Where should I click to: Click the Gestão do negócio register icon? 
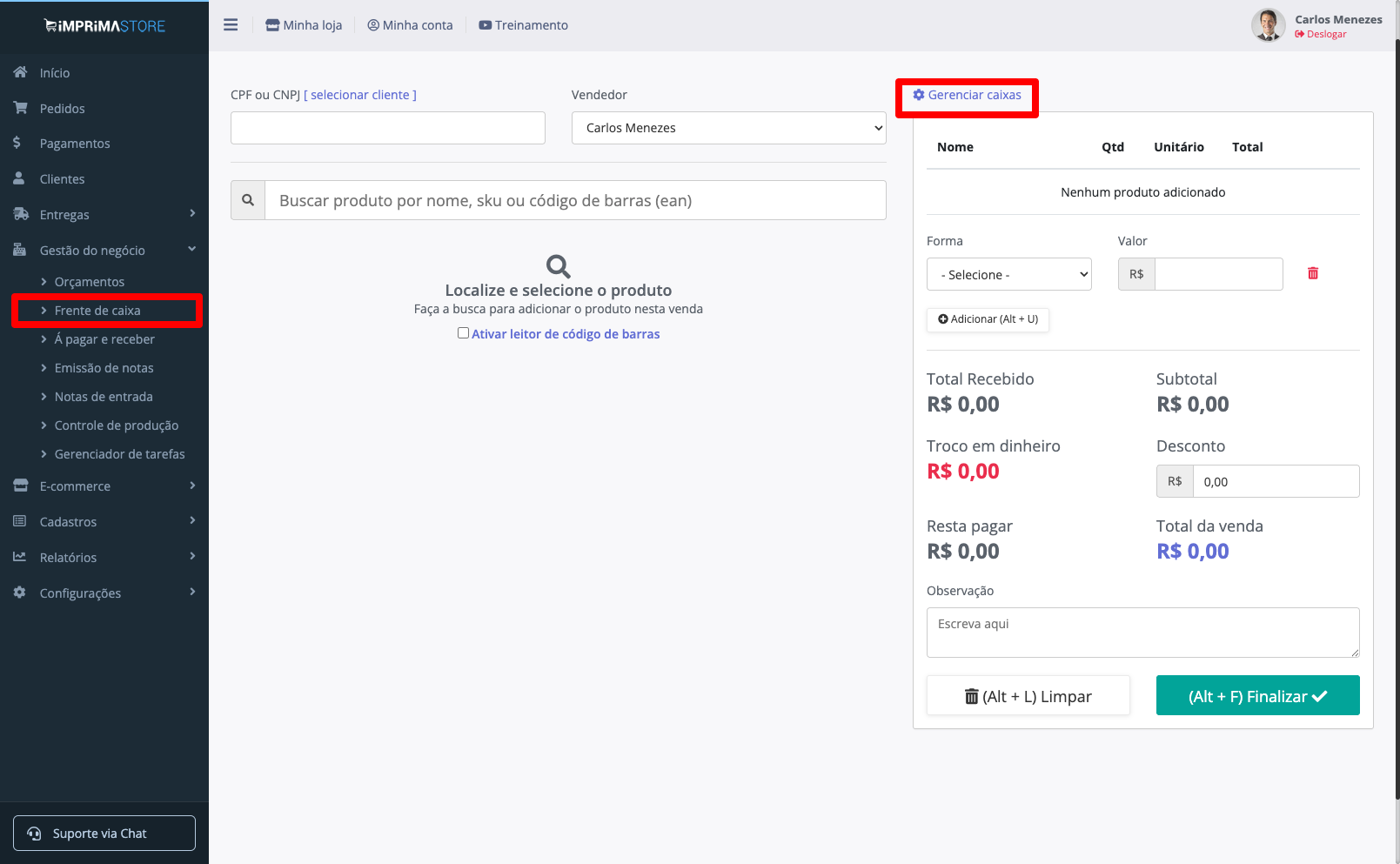pyautogui.click(x=20, y=250)
